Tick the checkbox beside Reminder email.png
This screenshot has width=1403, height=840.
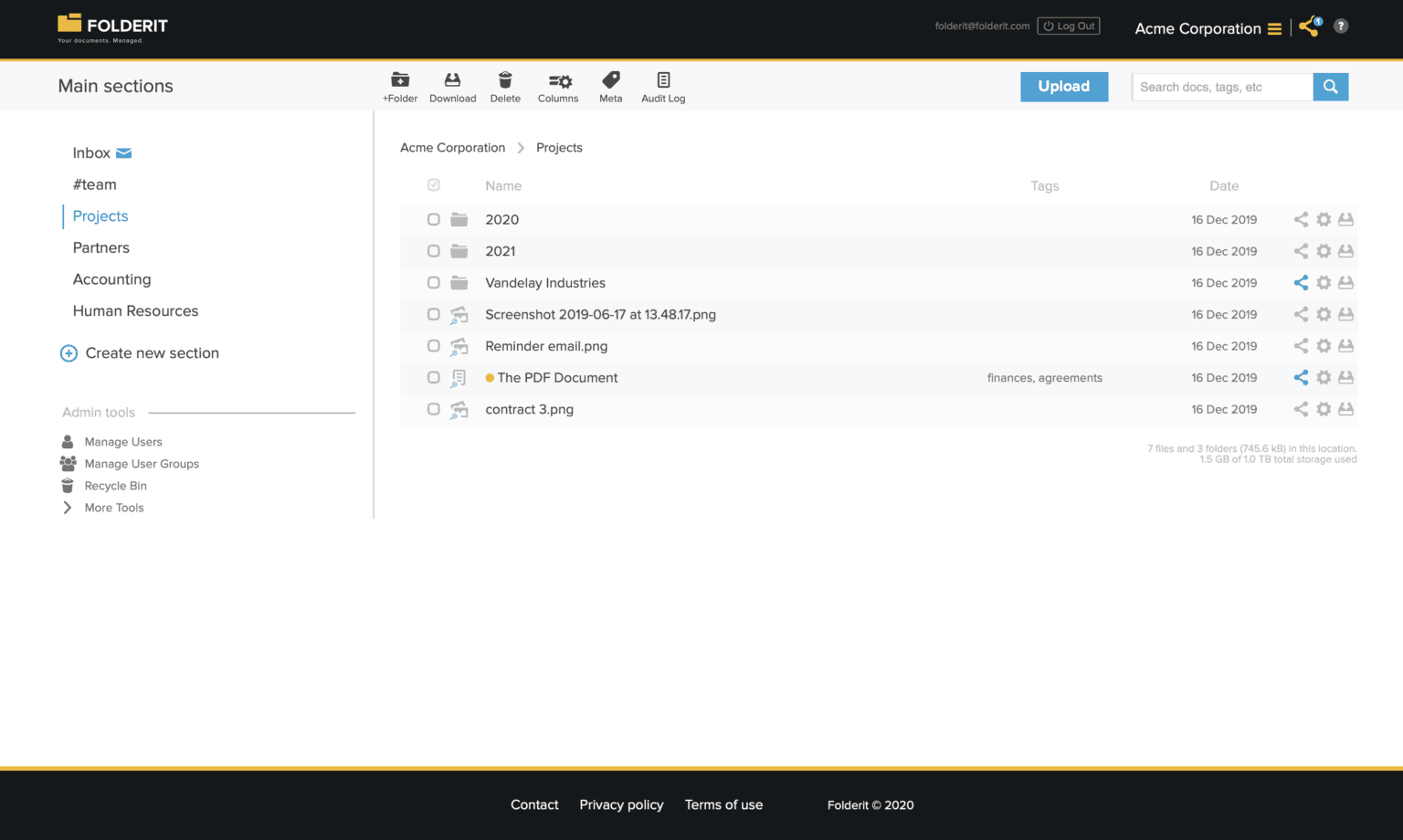433,346
